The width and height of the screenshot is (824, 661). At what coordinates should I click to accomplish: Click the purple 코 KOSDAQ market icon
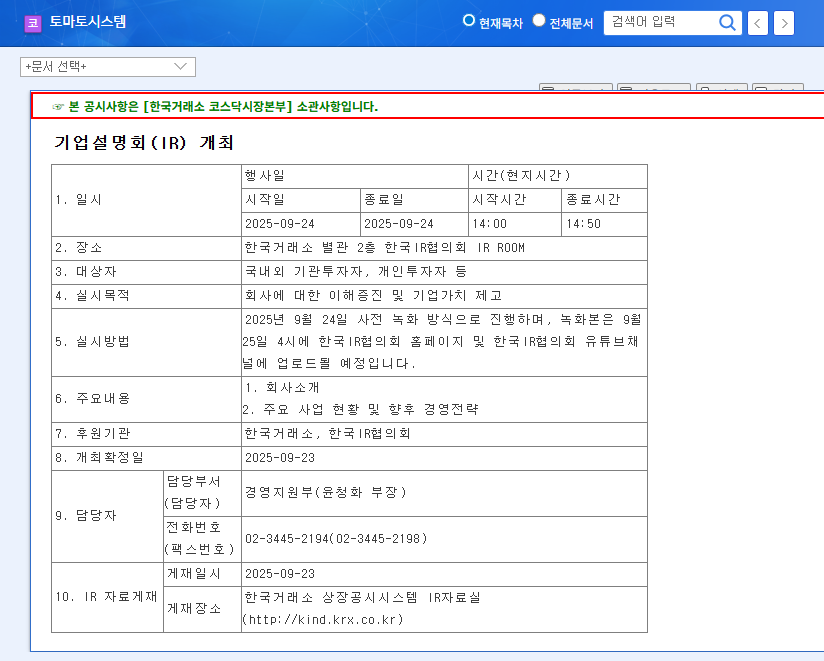tap(33, 23)
